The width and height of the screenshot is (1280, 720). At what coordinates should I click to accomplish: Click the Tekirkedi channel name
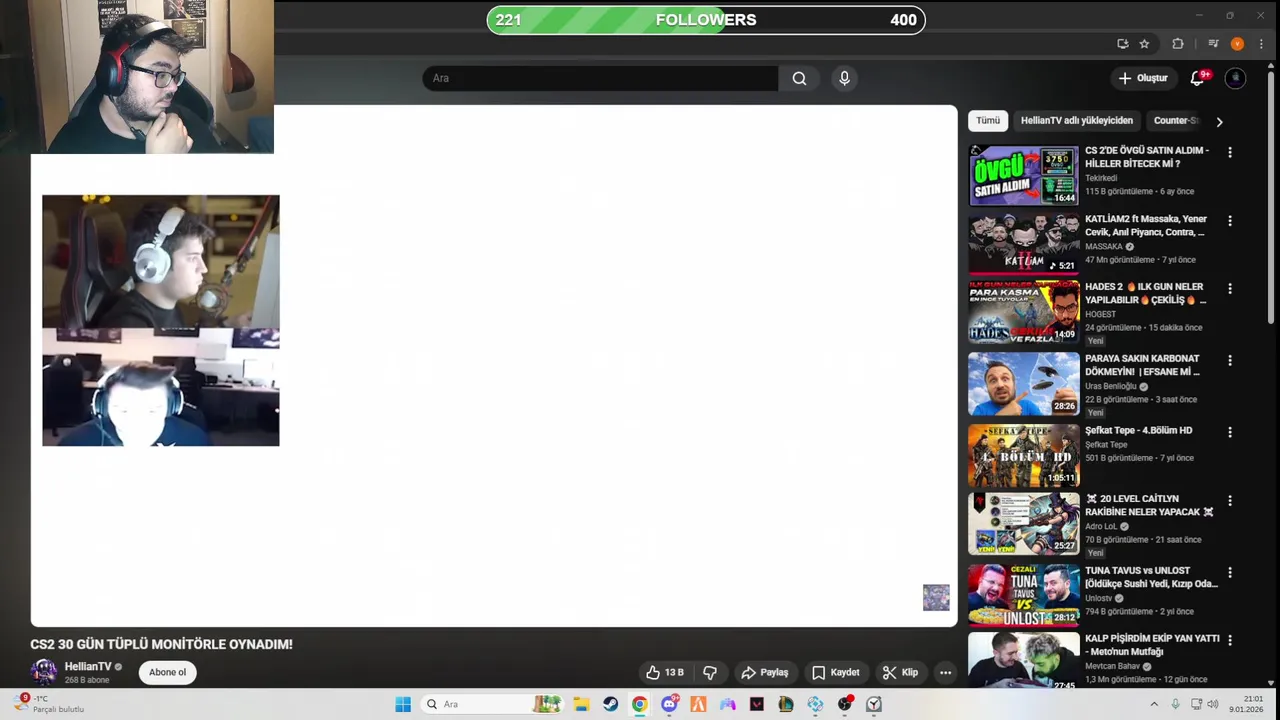[1101, 178]
